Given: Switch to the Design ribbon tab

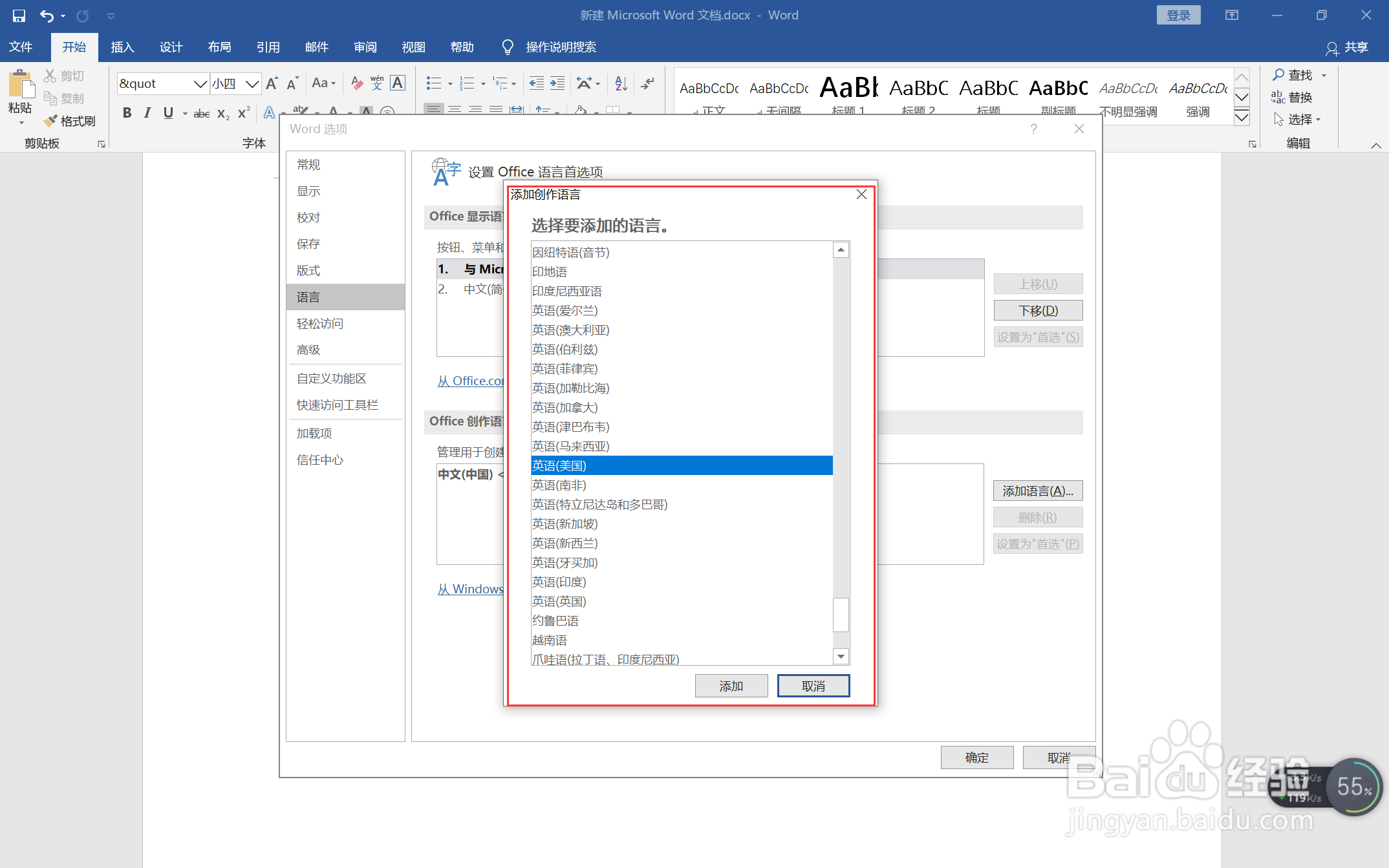Looking at the screenshot, I should [171, 47].
